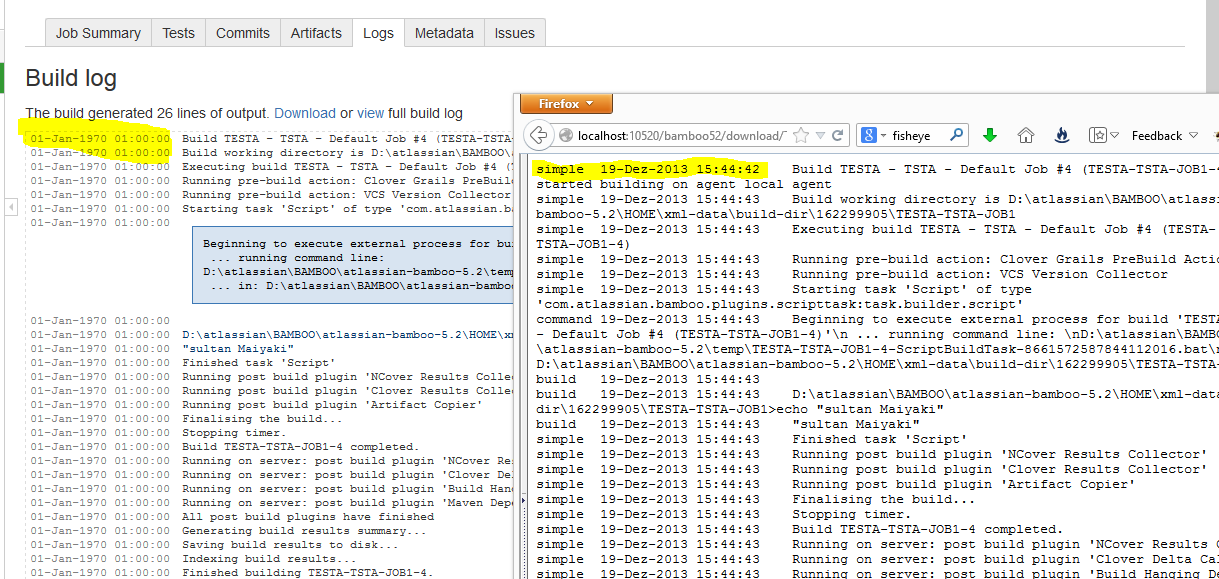Viewport: 1219px width, 579px height.
Task: Click 'Stopping timer.' line in Bamboo log
Action: click(x=232, y=433)
